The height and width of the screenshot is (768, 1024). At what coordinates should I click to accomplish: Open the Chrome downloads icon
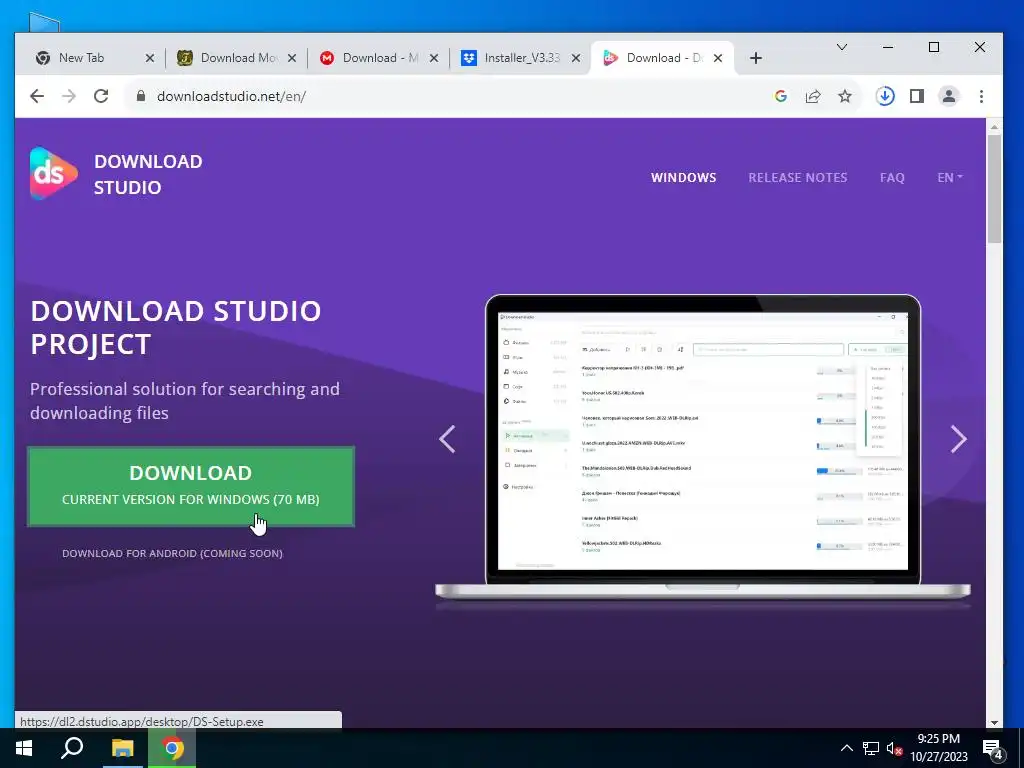tap(885, 96)
